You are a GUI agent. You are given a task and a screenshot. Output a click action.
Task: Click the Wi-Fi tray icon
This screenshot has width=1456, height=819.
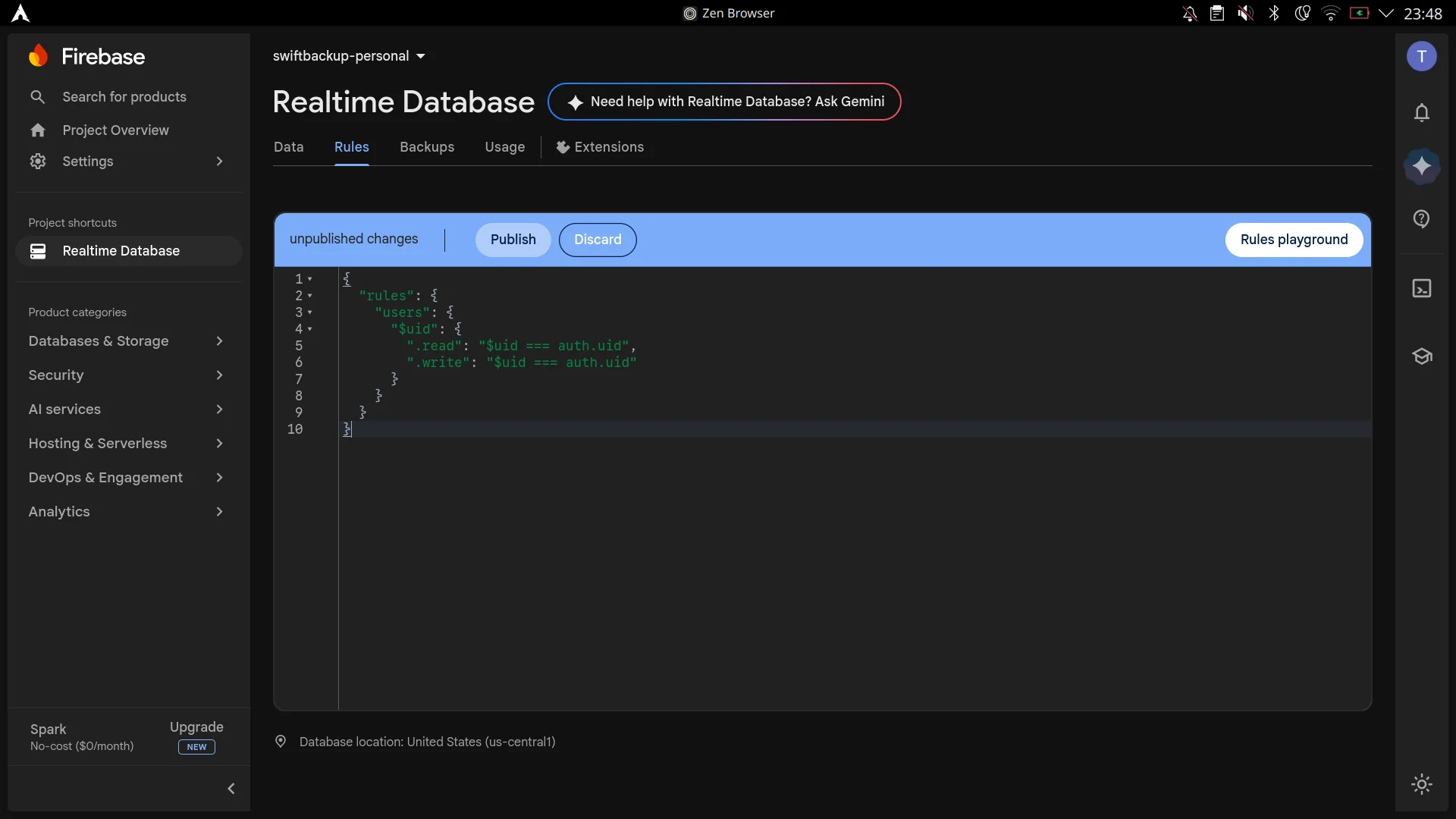pyautogui.click(x=1331, y=14)
